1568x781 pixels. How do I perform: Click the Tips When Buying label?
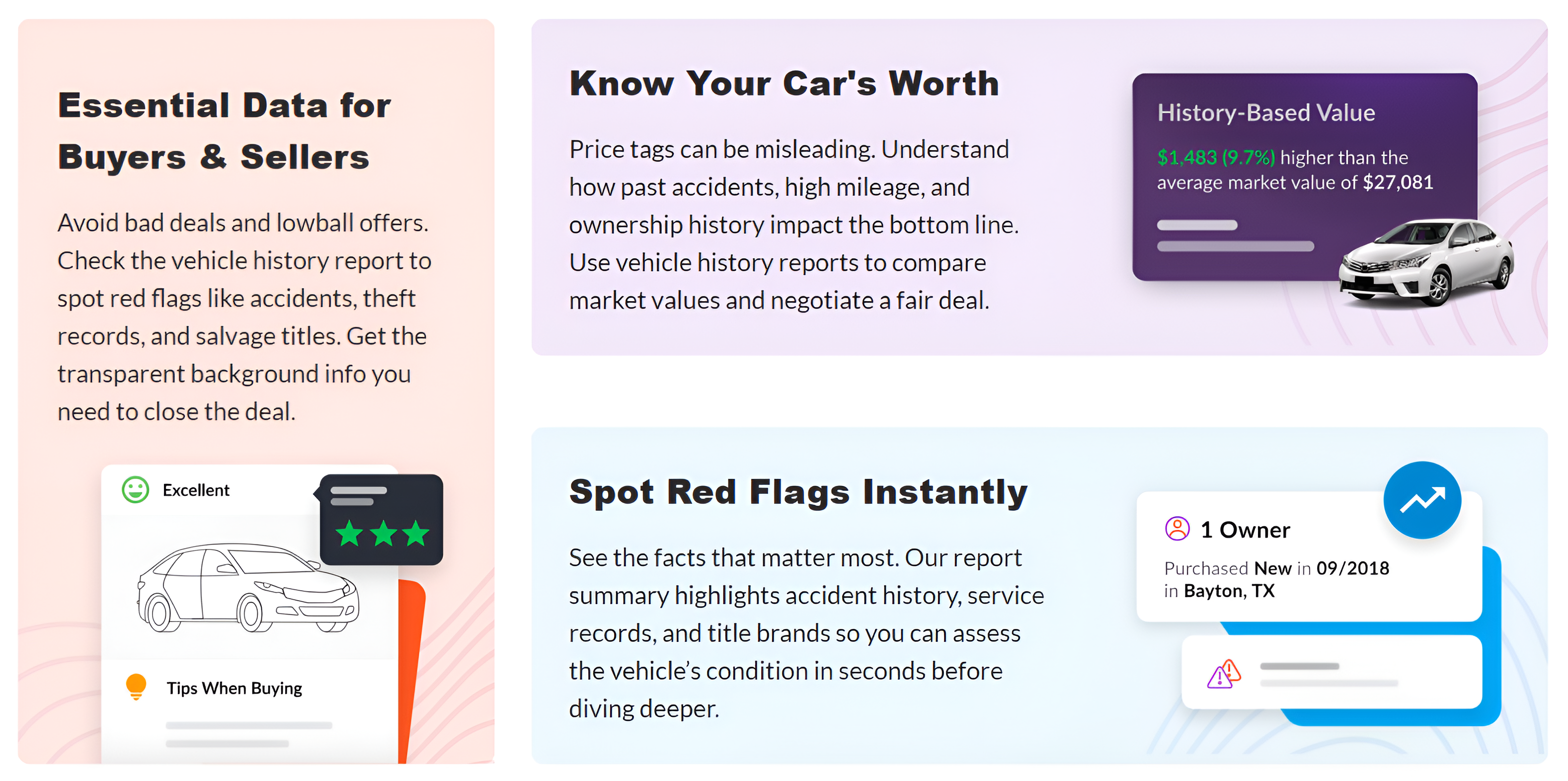(235, 688)
